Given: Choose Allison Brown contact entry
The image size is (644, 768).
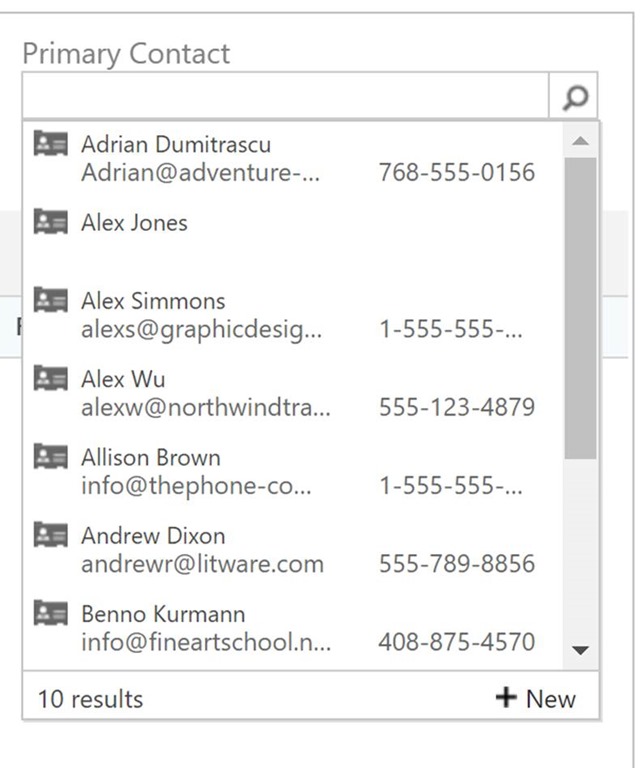Looking at the screenshot, I should pos(150,458).
